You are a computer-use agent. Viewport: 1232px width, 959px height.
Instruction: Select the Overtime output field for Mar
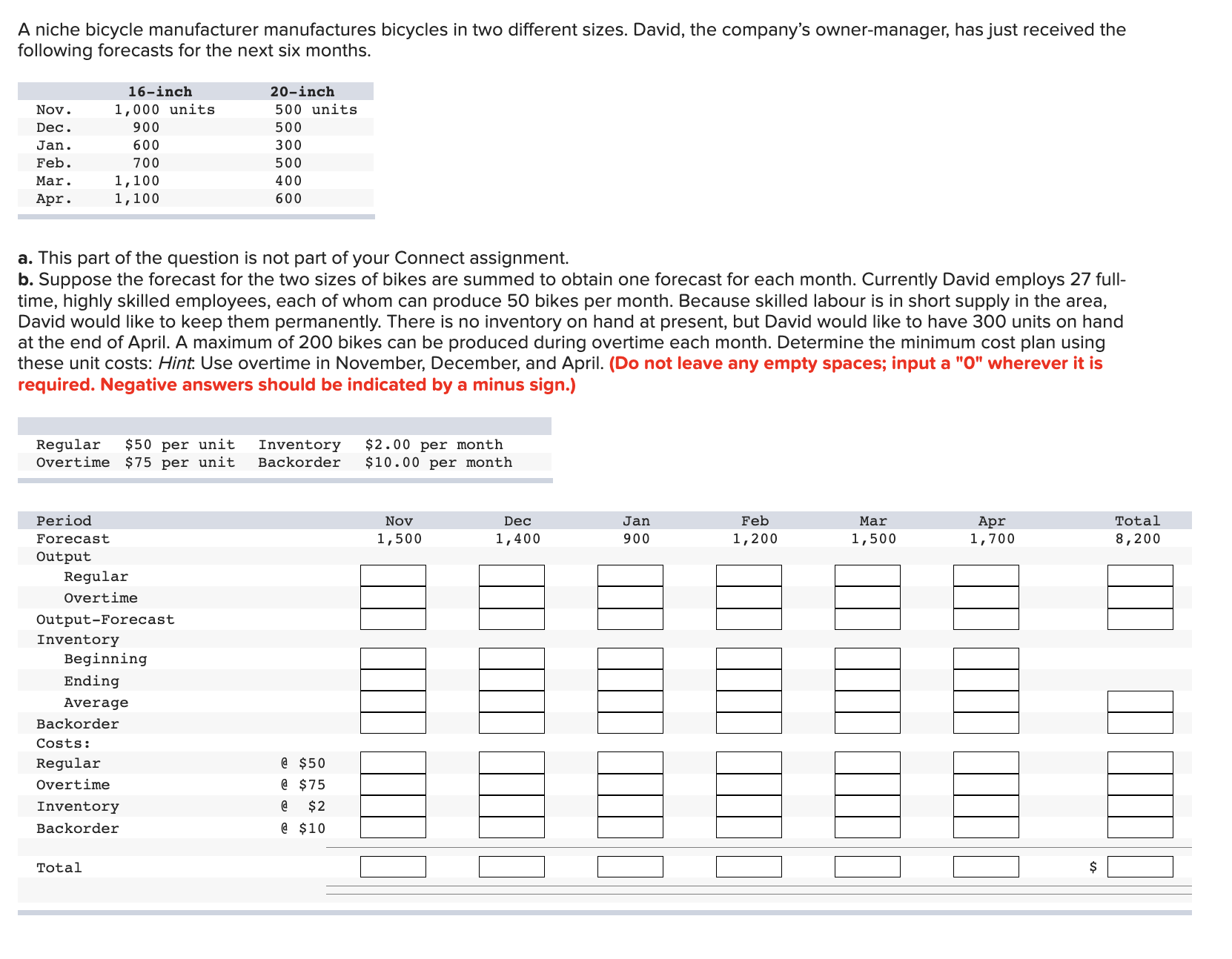click(867, 597)
